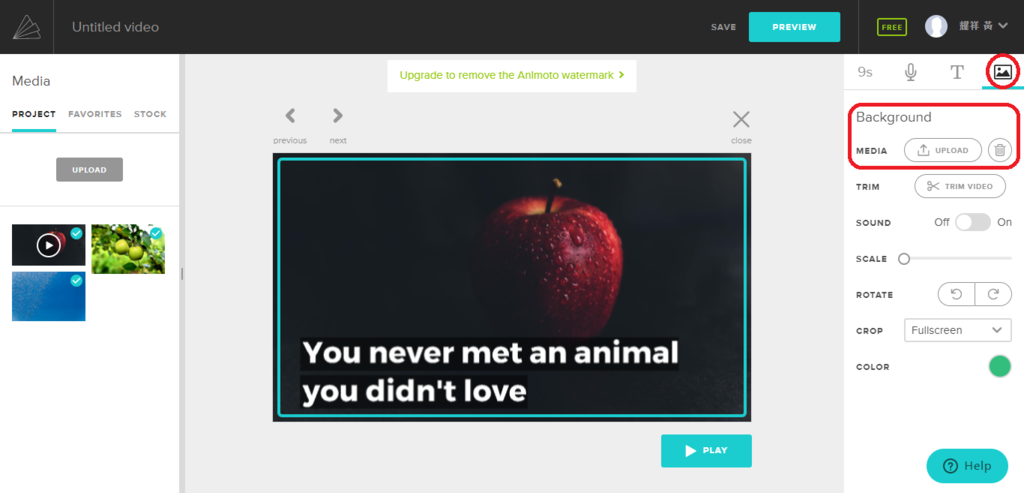Click the Trim Video button
Screen dimensions: 1024x493
(x=963, y=187)
